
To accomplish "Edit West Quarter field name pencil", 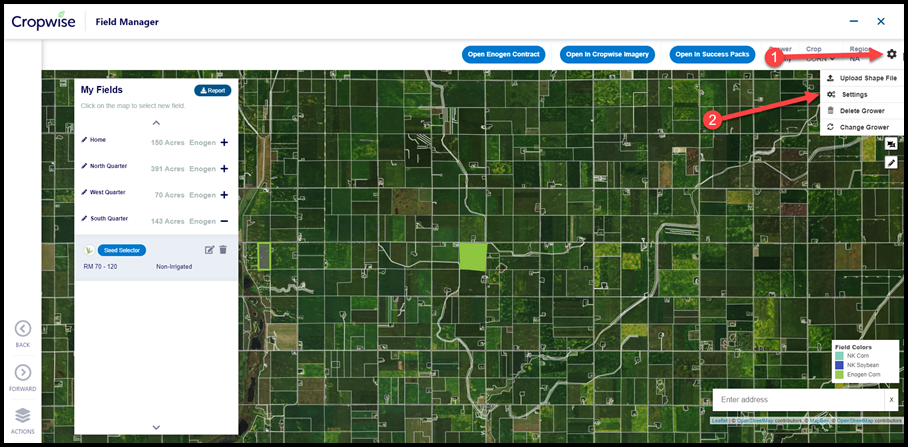I will (x=85, y=192).
